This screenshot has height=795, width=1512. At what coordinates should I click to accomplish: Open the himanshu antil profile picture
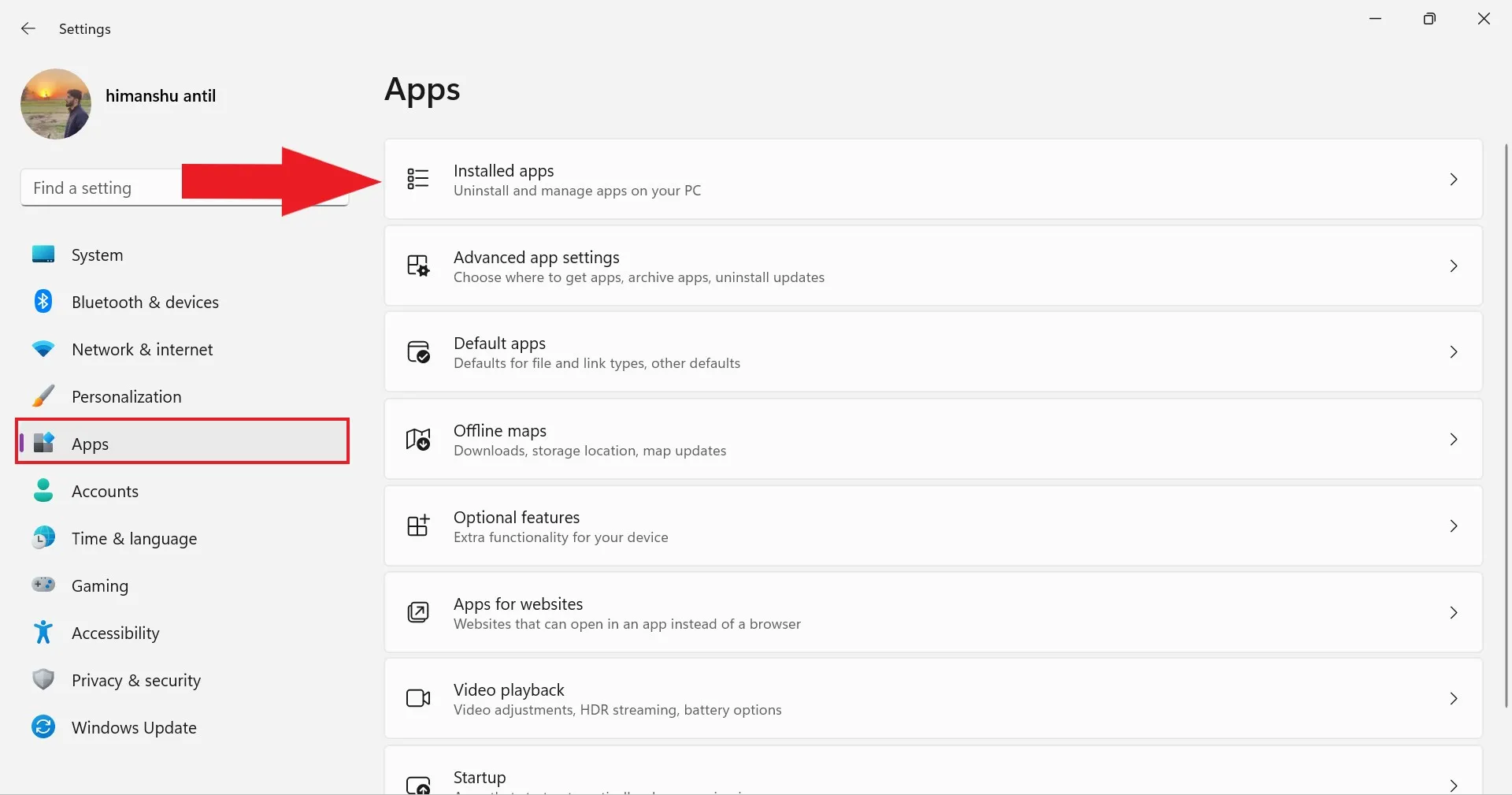[x=56, y=104]
